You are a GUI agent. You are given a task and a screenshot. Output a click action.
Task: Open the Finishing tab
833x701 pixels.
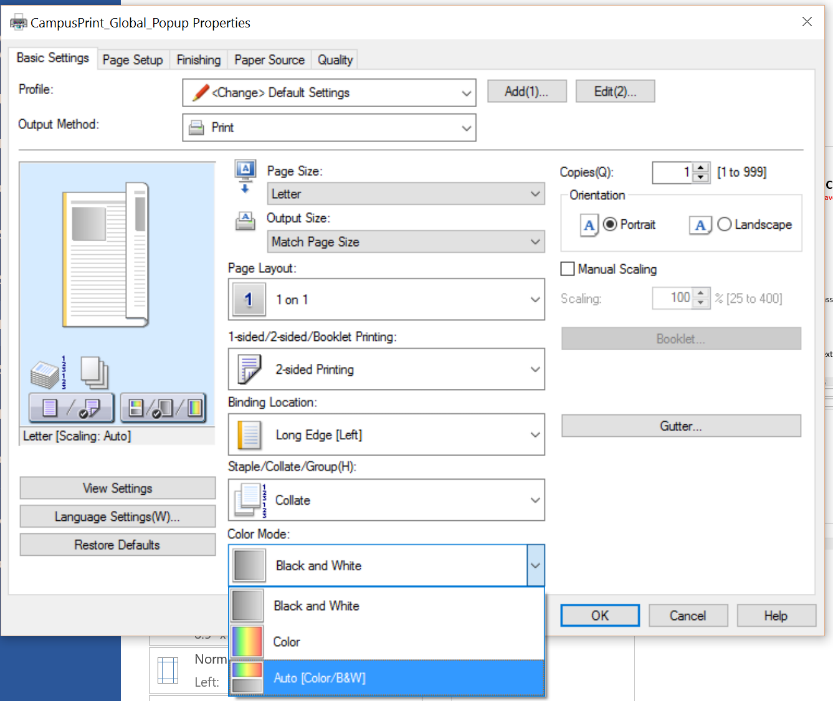click(x=199, y=60)
